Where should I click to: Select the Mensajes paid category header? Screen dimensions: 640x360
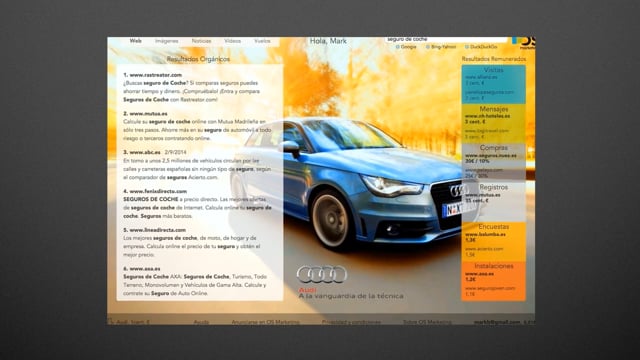coord(493,109)
